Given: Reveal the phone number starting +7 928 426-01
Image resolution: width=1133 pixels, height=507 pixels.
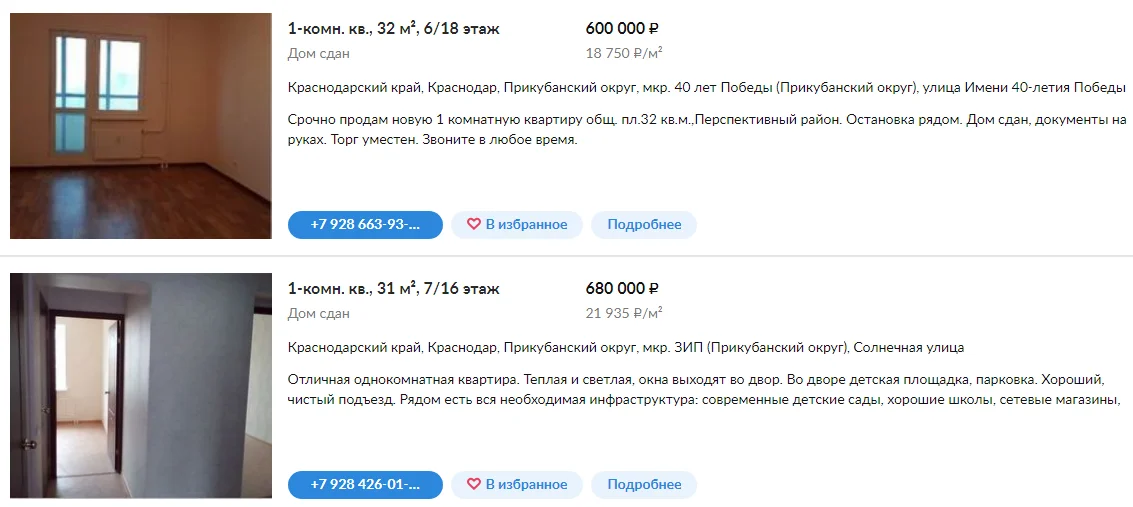Looking at the screenshot, I should pyautogui.click(x=365, y=485).
